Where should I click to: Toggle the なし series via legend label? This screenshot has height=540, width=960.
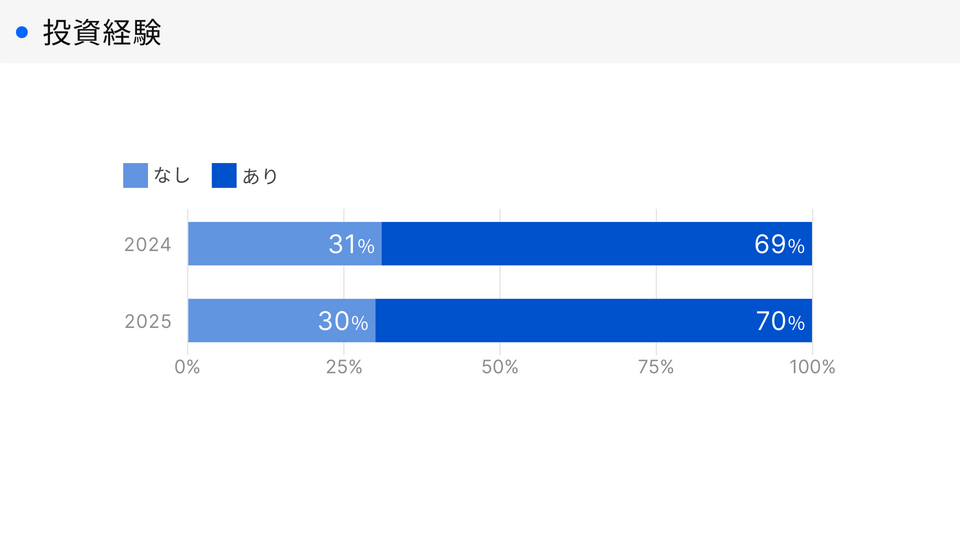tap(171, 176)
